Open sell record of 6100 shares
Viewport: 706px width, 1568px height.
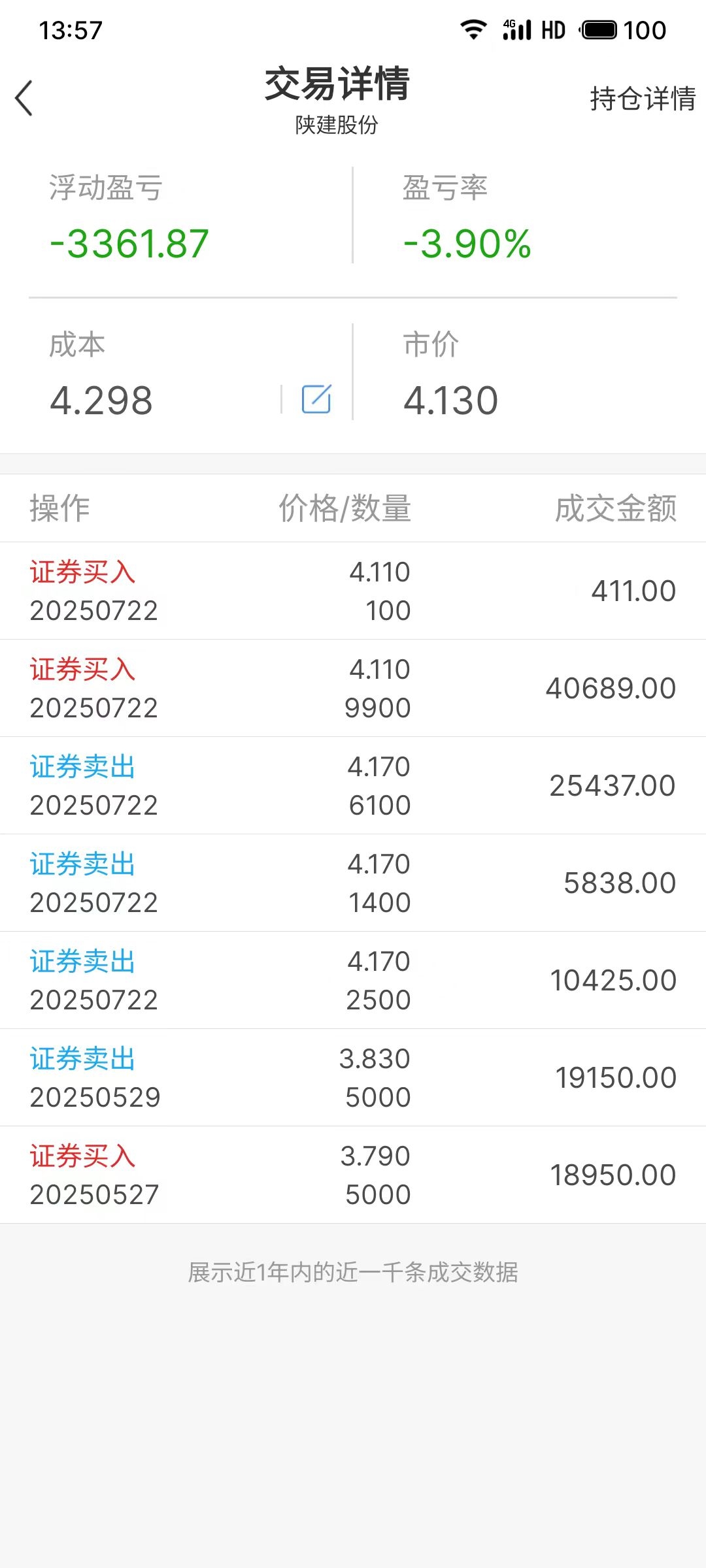point(353,785)
